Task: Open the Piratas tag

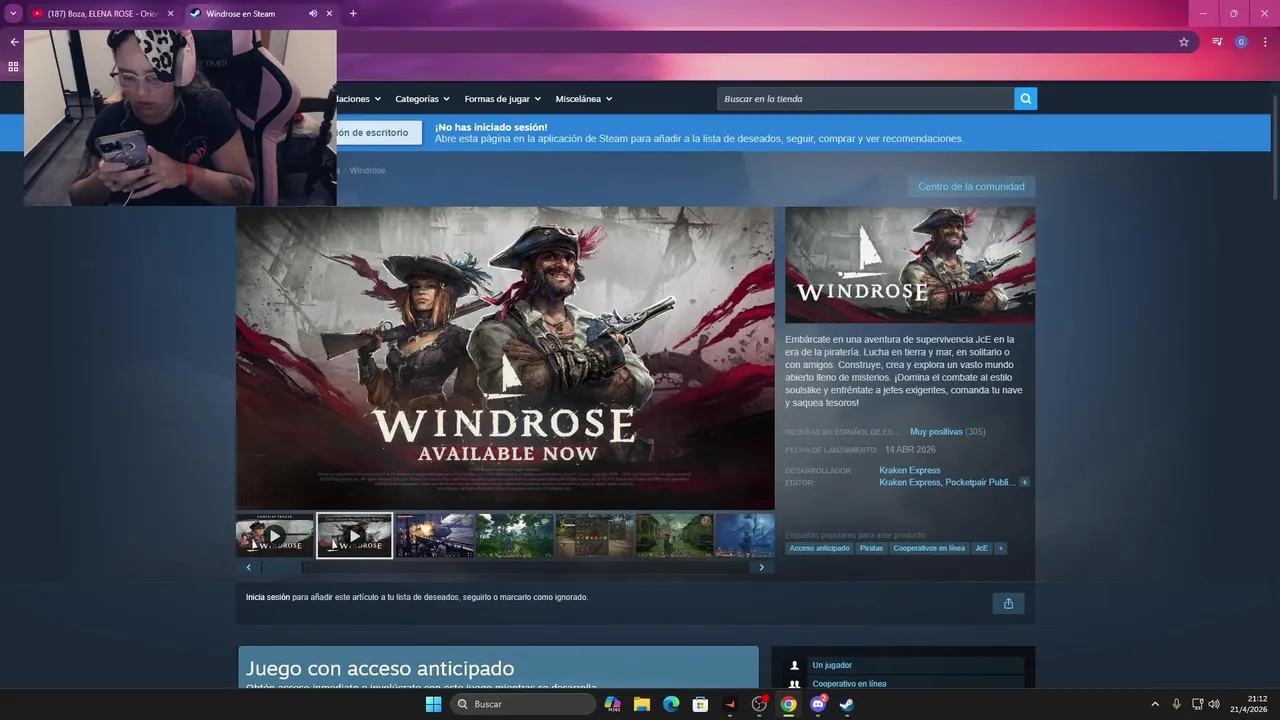Action: 871,548
